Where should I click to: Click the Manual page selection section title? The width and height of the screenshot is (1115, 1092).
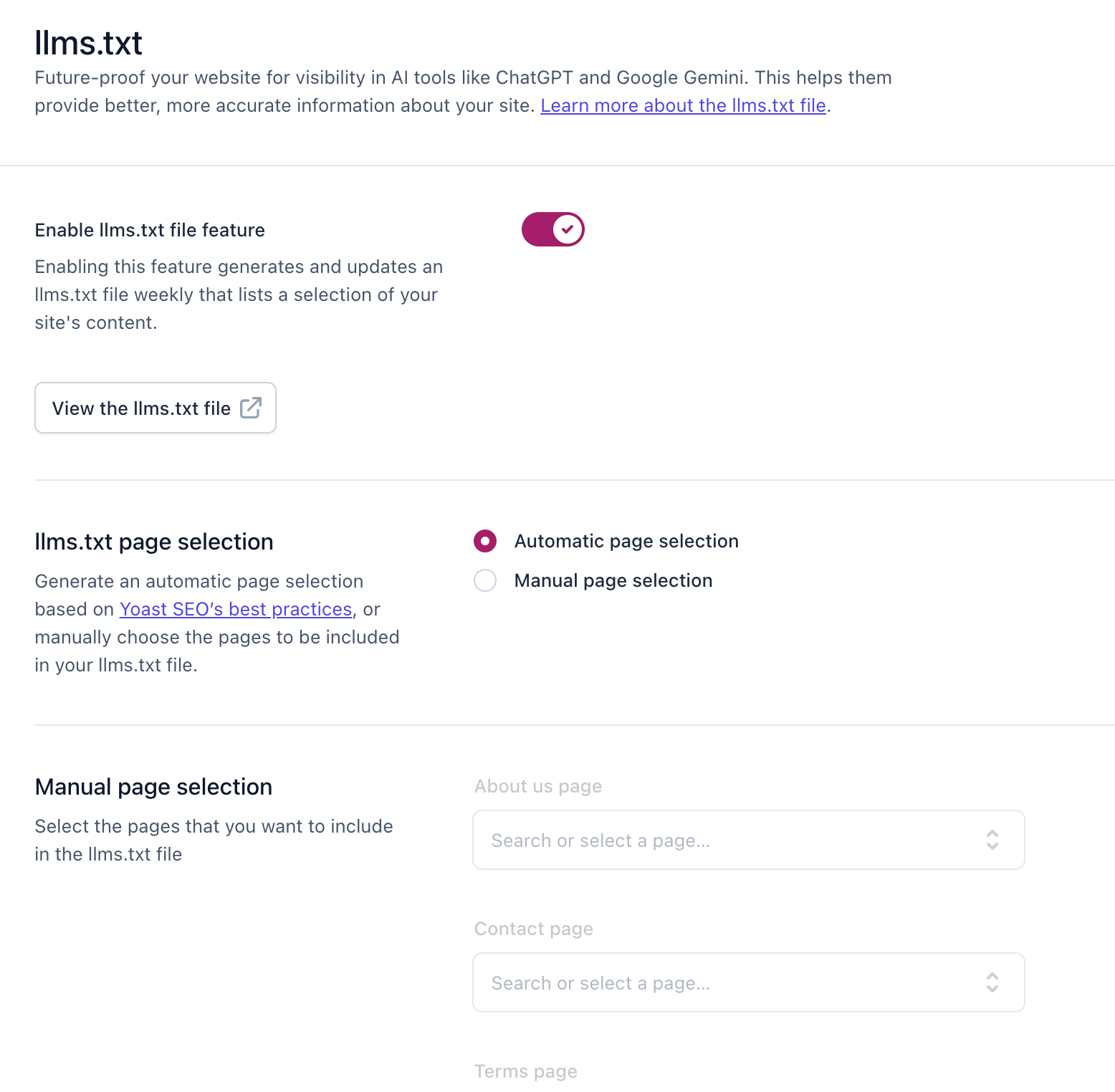pos(153,786)
